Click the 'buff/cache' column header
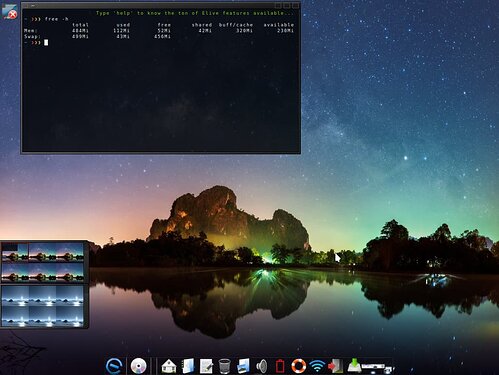The height and width of the screenshot is (375, 499). coord(236,25)
